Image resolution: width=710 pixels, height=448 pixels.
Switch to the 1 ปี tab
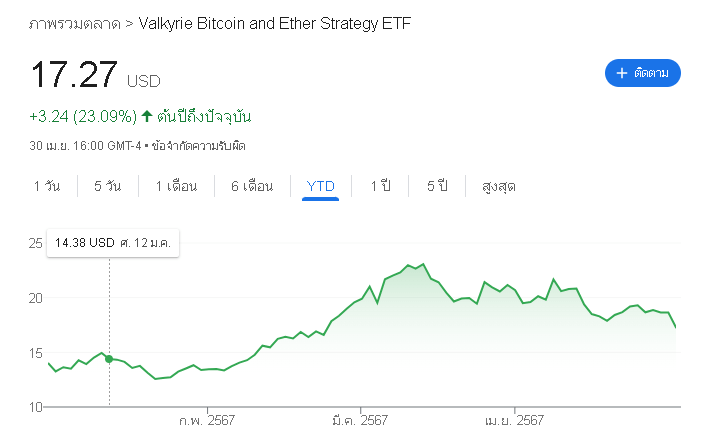point(380,186)
